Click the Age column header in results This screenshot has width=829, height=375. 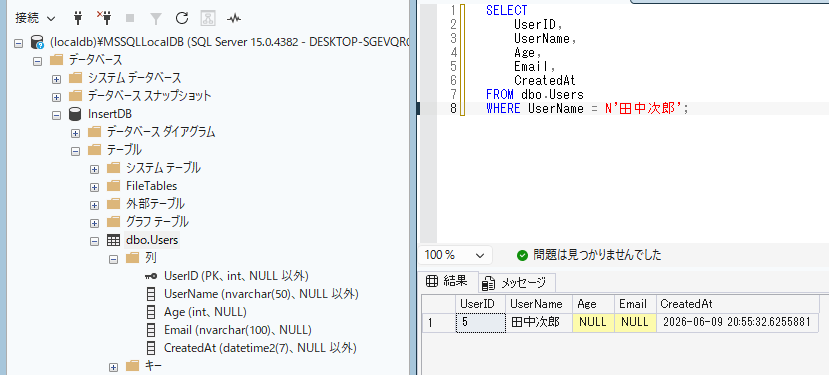[x=593, y=304]
